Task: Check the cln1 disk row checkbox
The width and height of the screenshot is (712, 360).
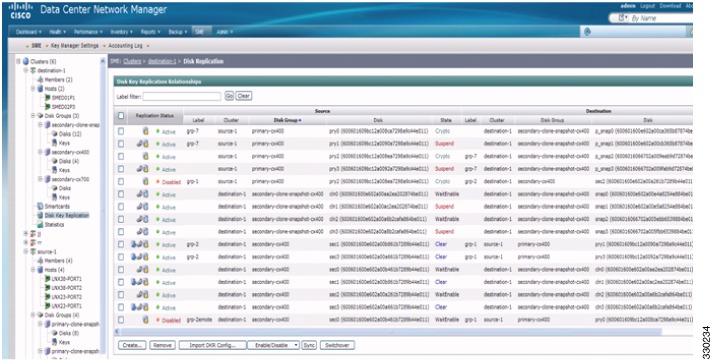Action: click(x=121, y=207)
